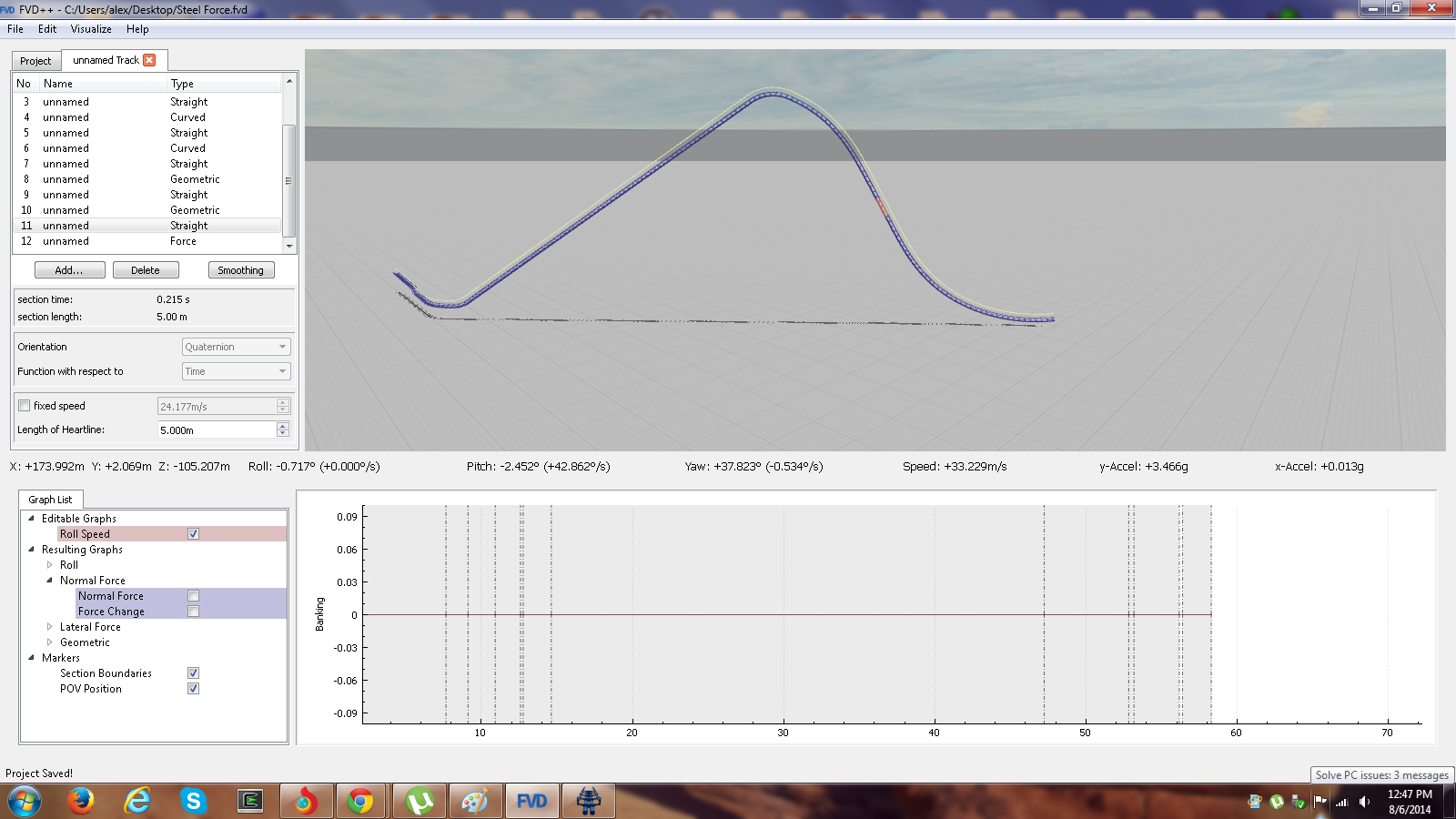Enable the fixed speed checkbox
Viewport: 1456px width, 819px height.
[25, 406]
